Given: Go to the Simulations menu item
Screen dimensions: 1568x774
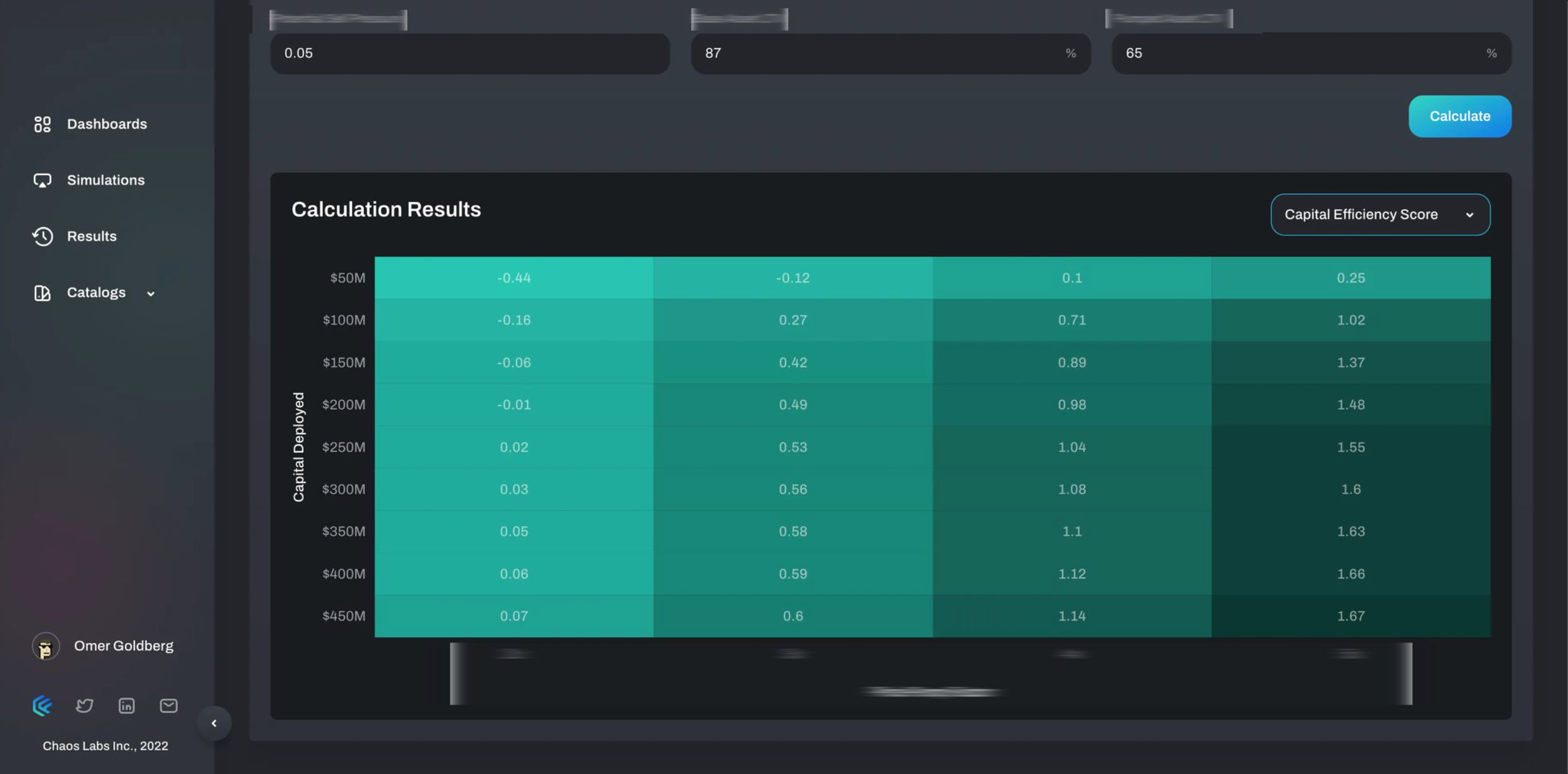Looking at the screenshot, I should (x=106, y=180).
